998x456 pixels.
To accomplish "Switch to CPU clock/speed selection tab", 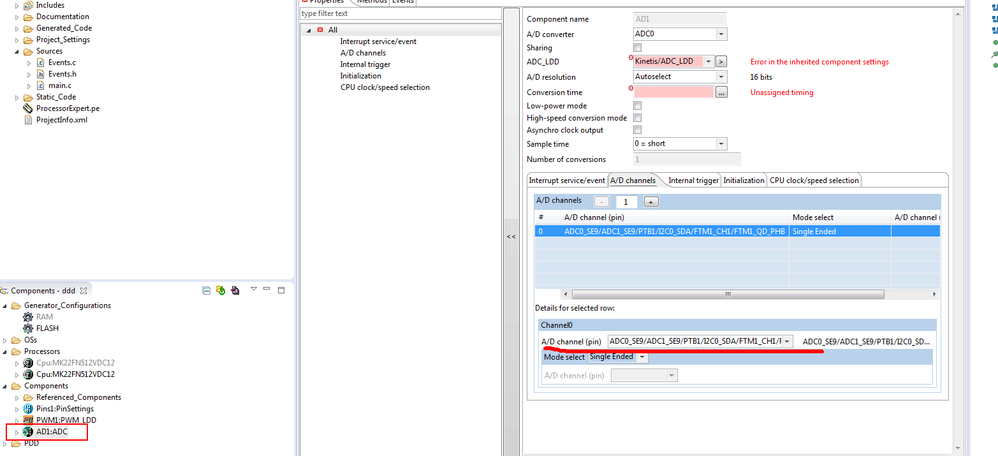I will (x=814, y=180).
